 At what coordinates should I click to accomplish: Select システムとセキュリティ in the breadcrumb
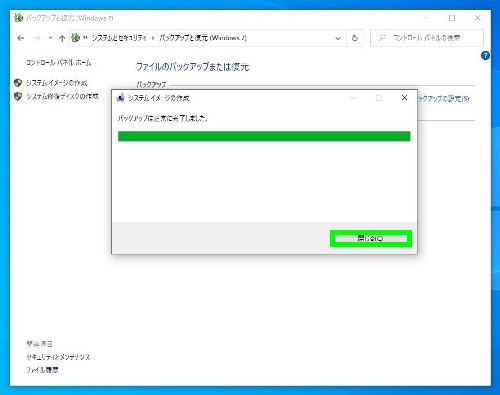click(119, 38)
